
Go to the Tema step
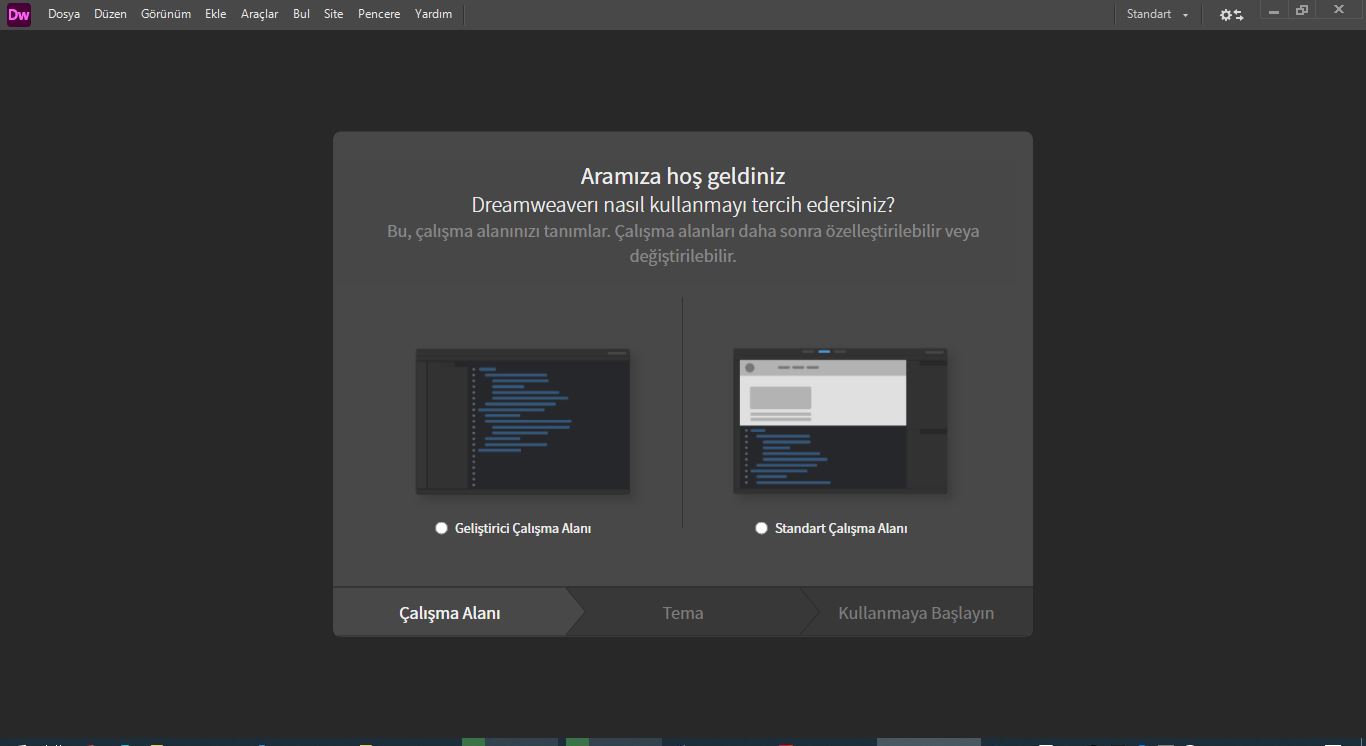(x=683, y=613)
